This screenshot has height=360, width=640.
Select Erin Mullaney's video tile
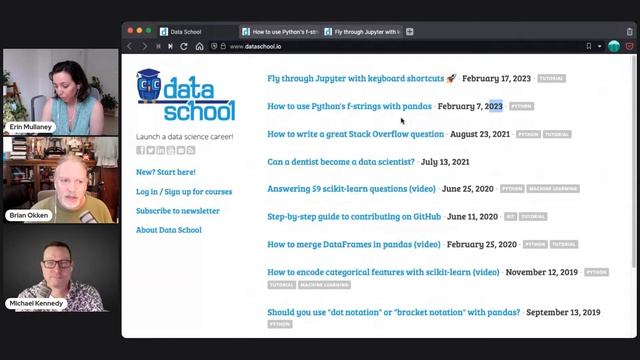[60, 92]
